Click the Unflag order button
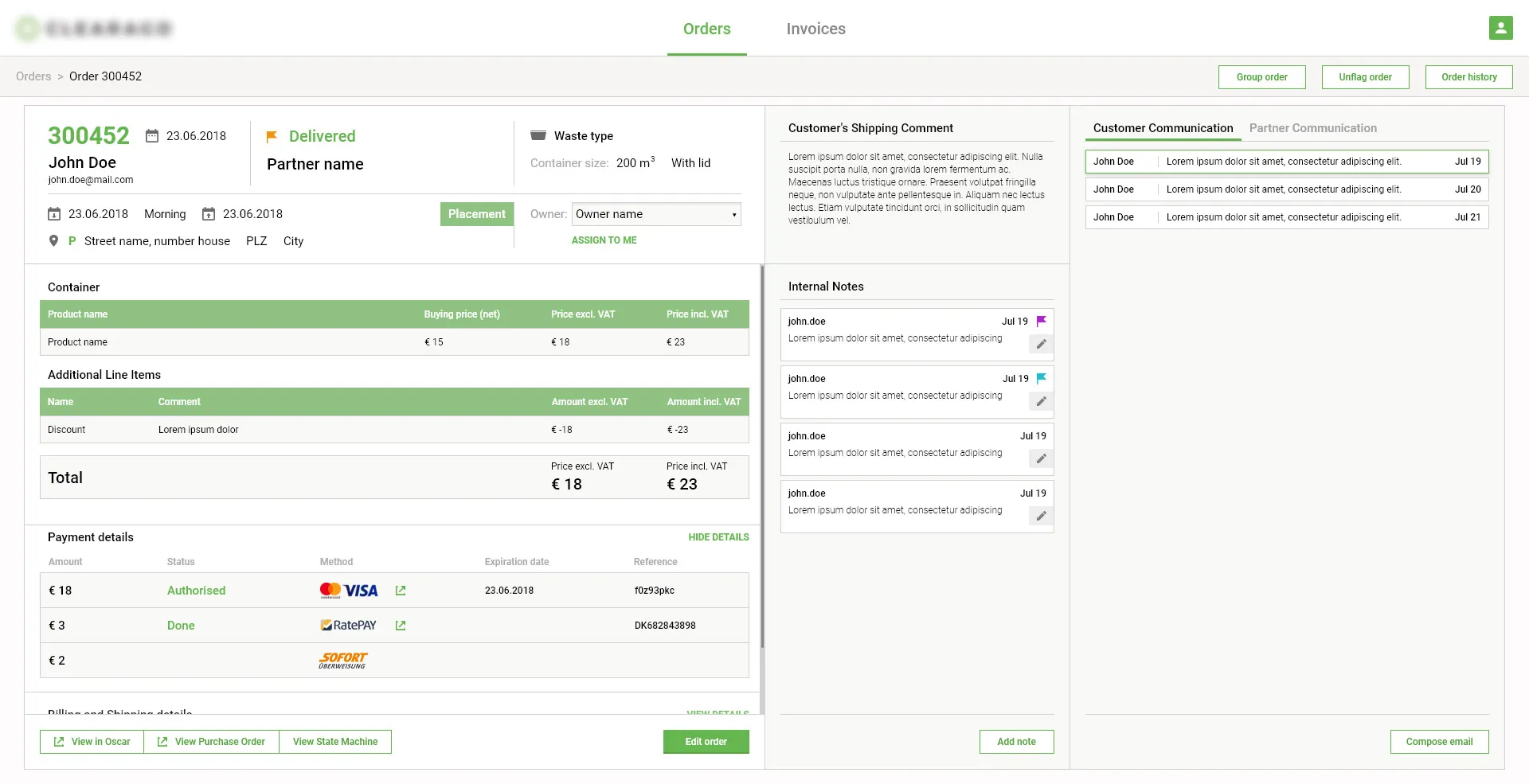1529x784 pixels. [1365, 77]
